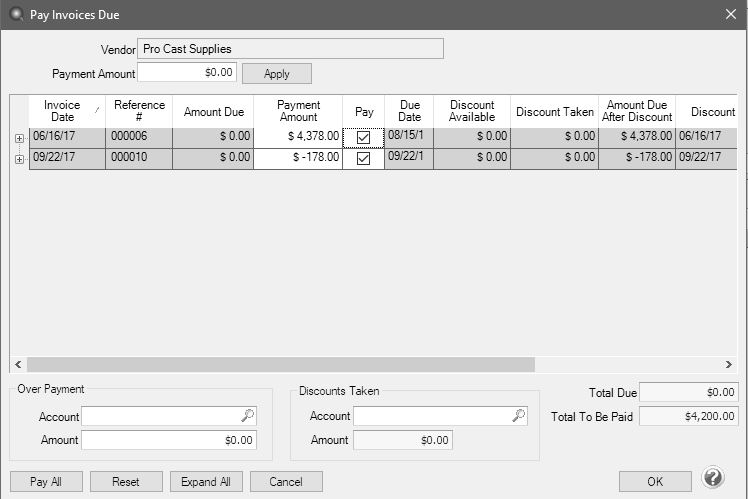Click the help question mark icon
The width and height of the screenshot is (748, 499).
tap(713, 479)
